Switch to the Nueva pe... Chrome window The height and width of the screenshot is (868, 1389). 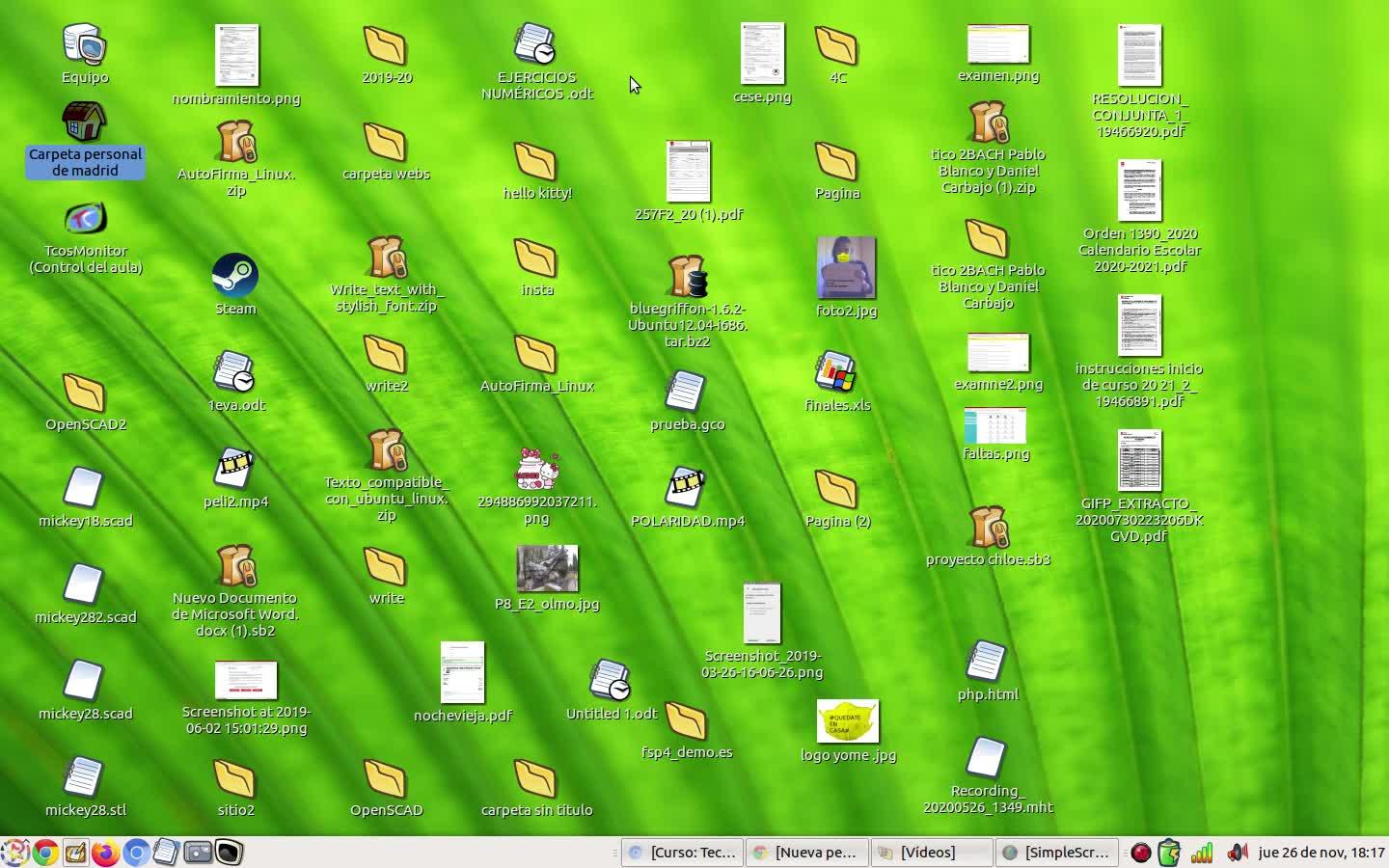(806, 853)
